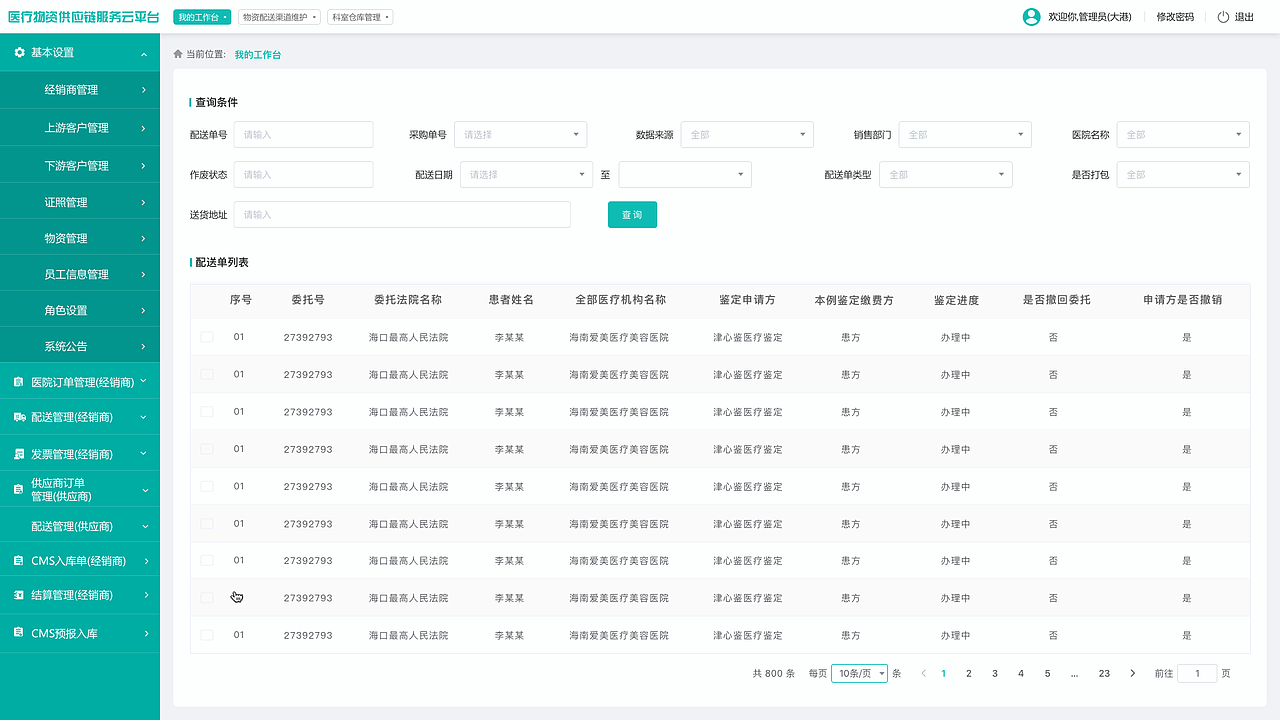Image resolution: width=1280 pixels, height=720 pixels.
Task: Click the user avatar icon in header
Action: pyautogui.click(x=1032, y=17)
